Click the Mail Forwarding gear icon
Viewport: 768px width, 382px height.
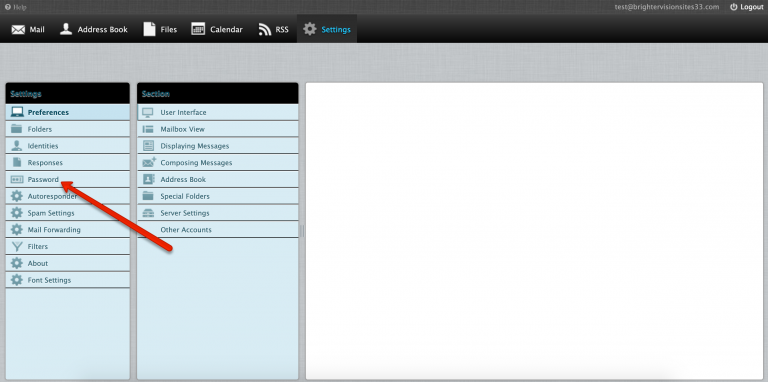[x=17, y=229]
